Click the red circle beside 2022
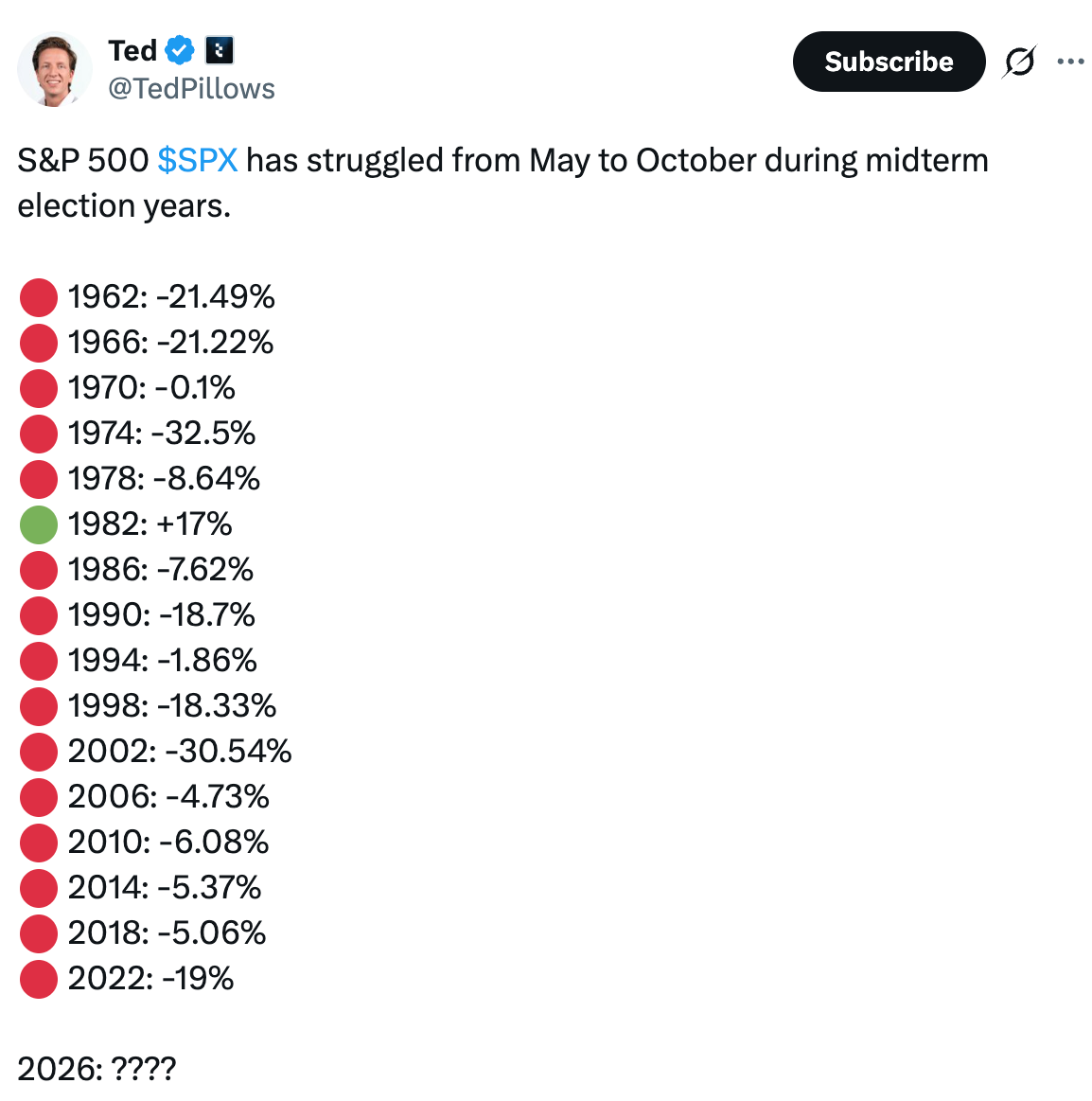This screenshot has height=1101, width=1092. point(39,979)
